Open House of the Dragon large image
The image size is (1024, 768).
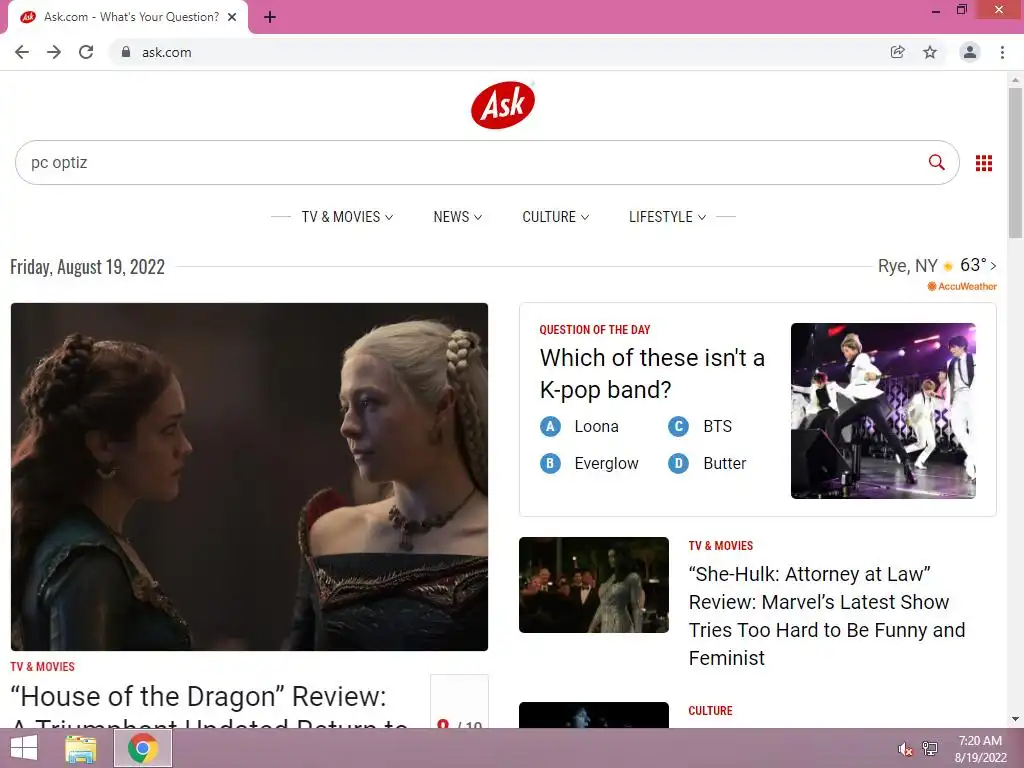tap(249, 477)
